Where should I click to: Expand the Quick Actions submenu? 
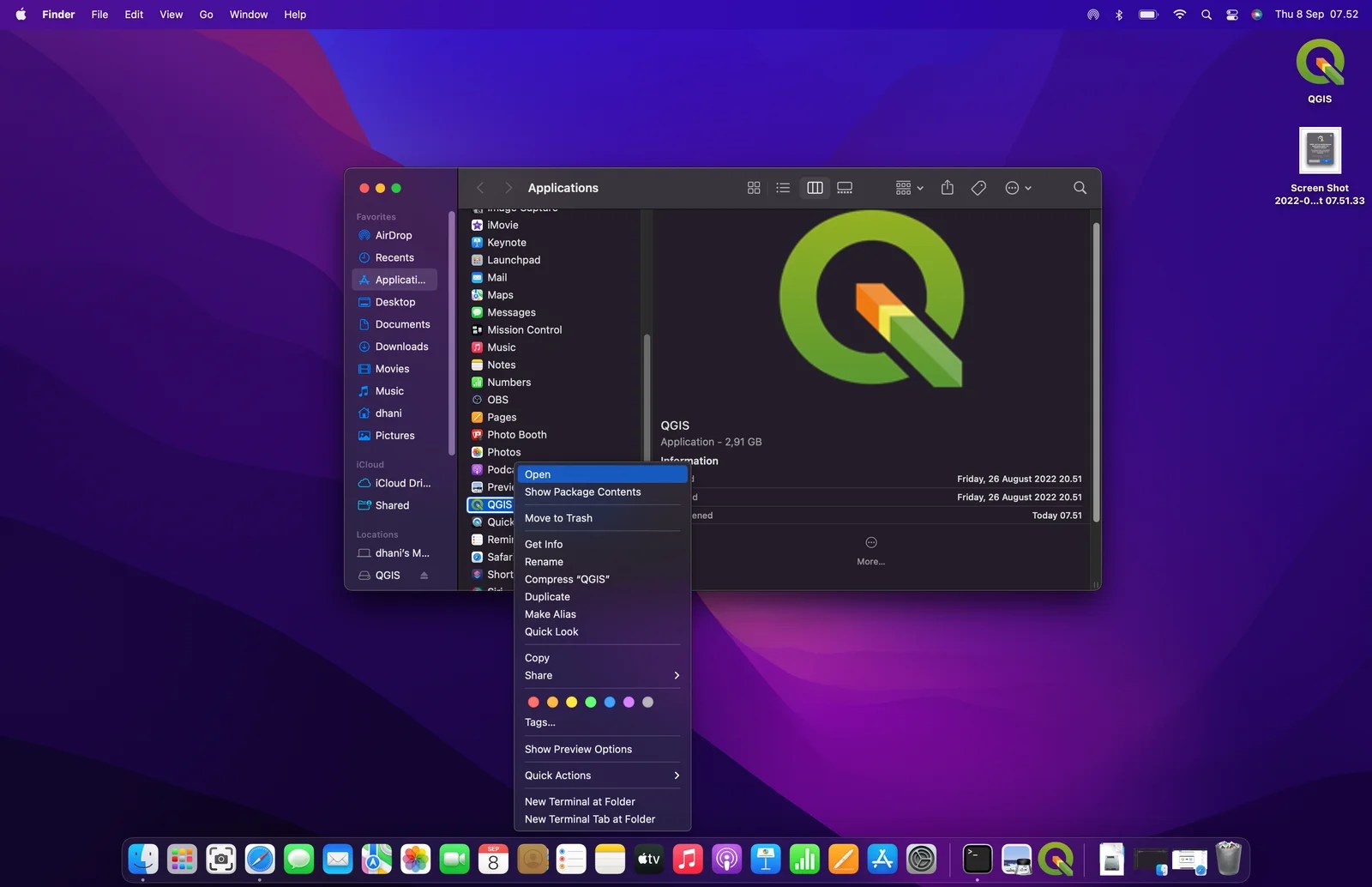[602, 775]
